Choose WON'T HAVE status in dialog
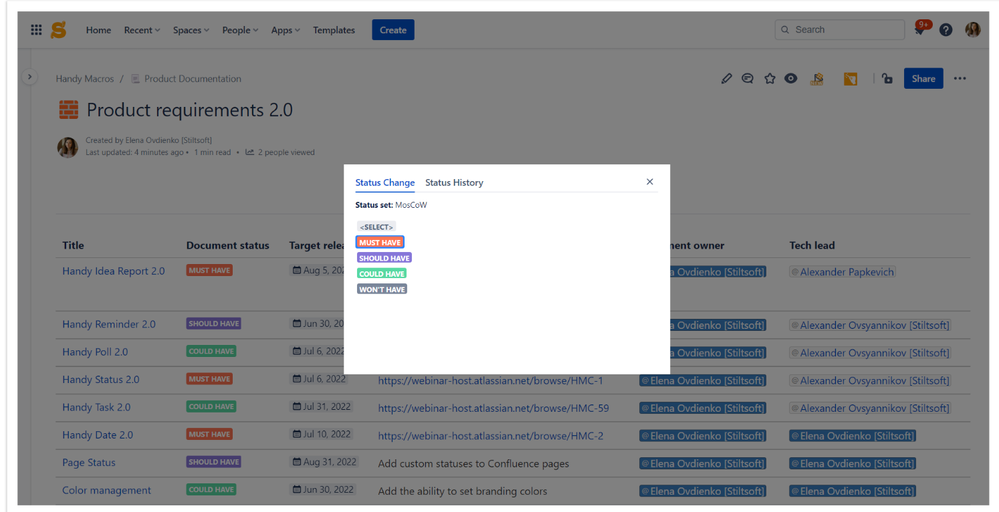 382,289
